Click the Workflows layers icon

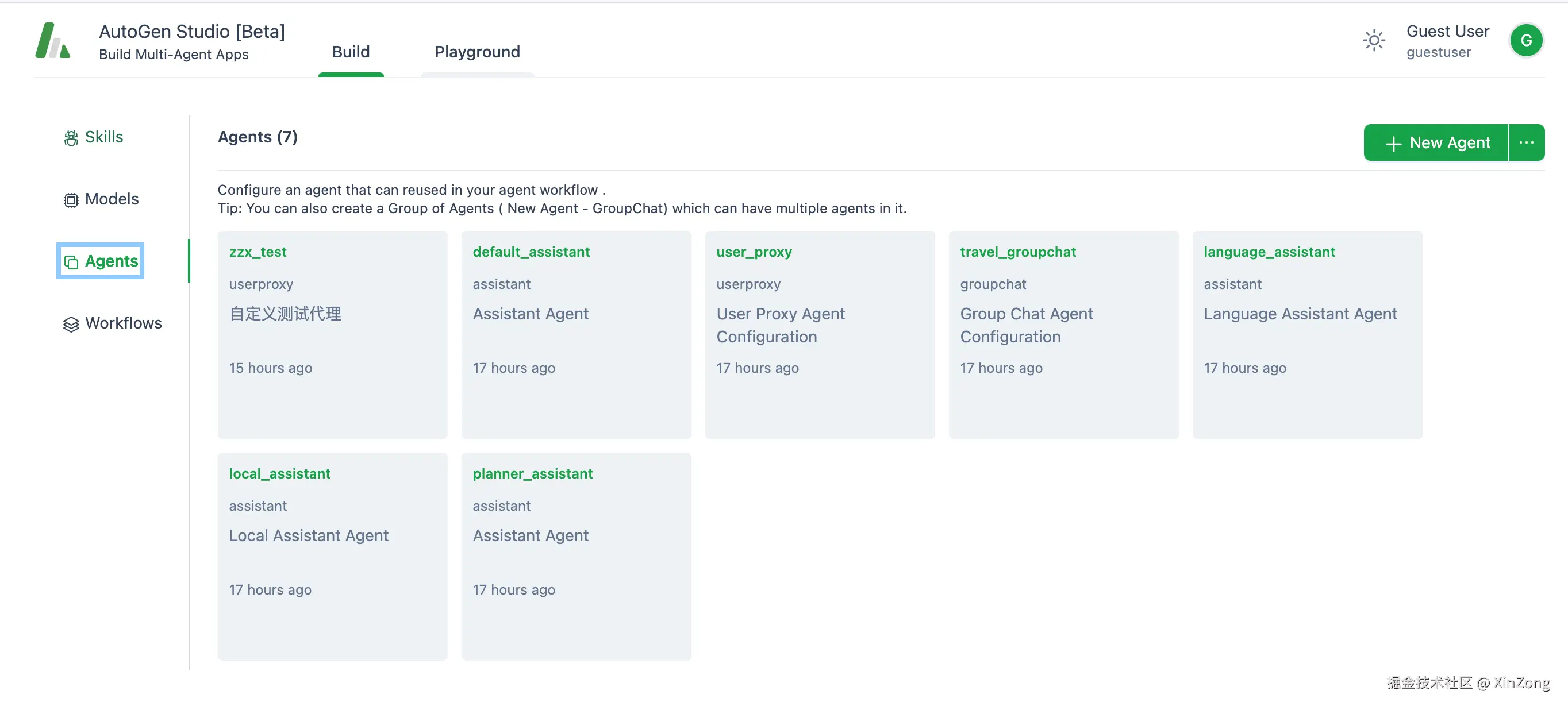point(71,325)
